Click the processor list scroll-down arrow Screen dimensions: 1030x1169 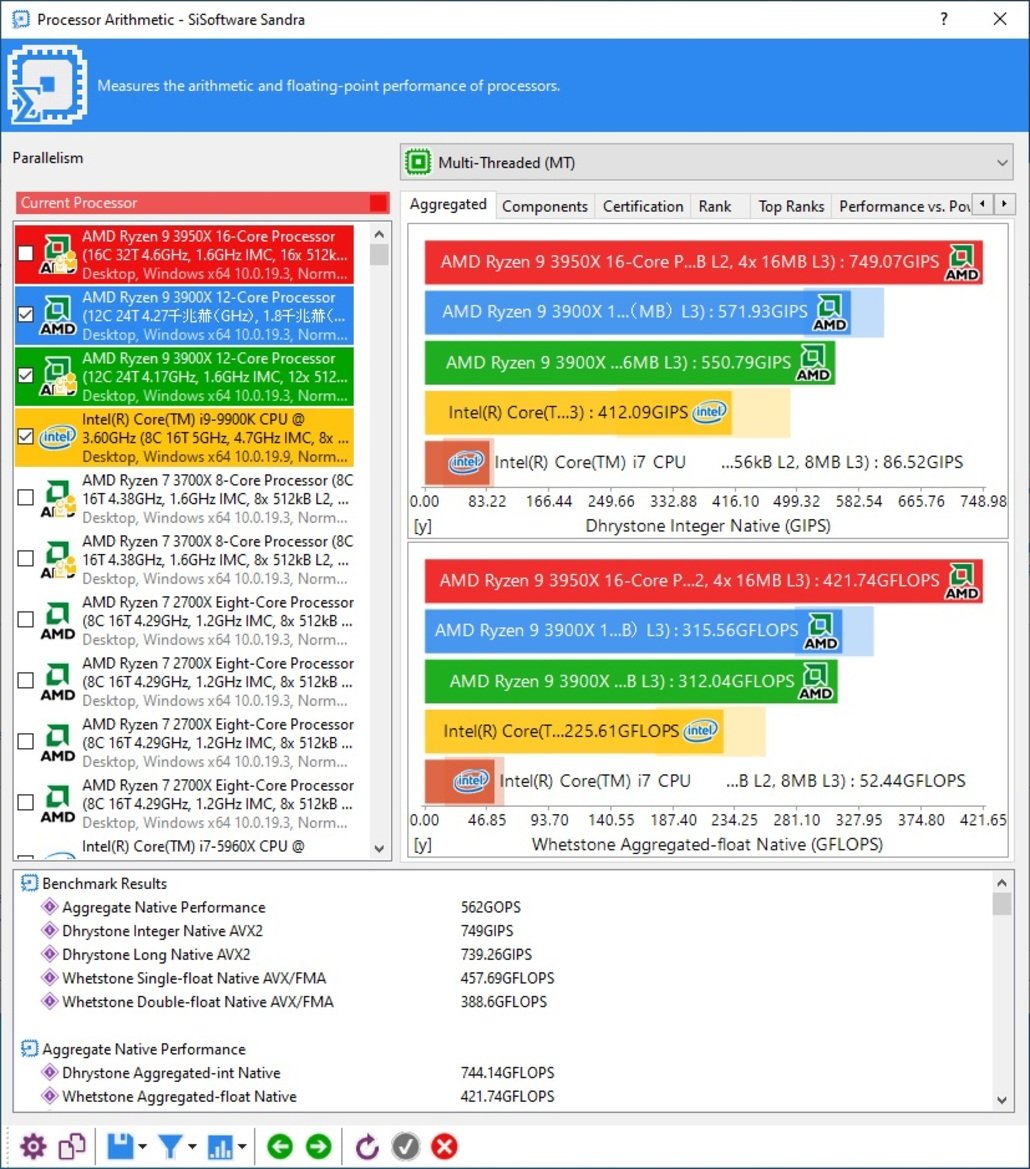click(379, 848)
